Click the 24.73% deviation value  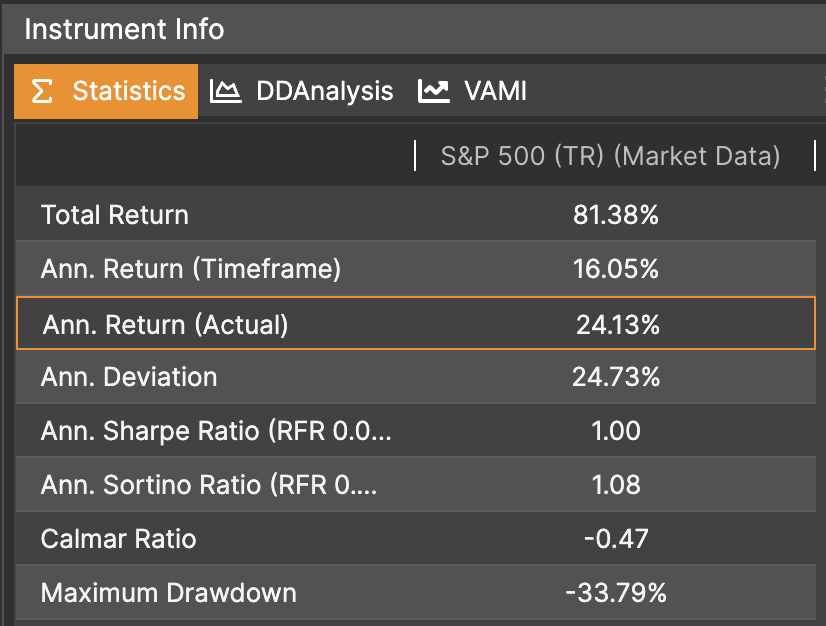[616, 377]
